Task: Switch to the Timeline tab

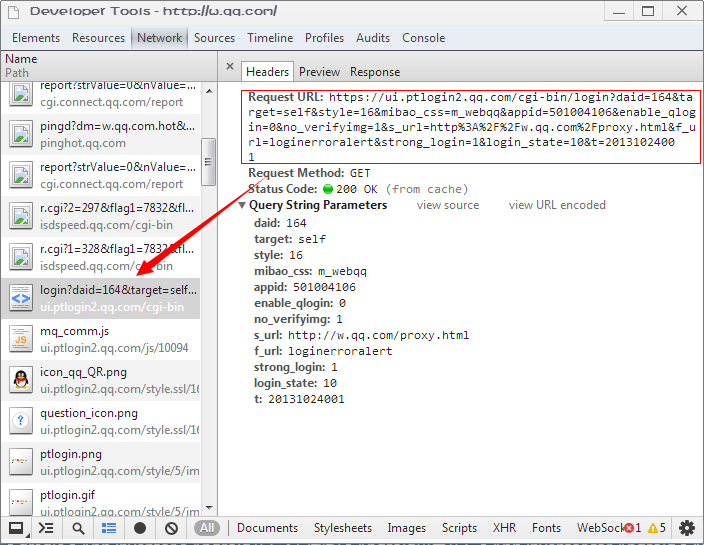Action: (270, 38)
